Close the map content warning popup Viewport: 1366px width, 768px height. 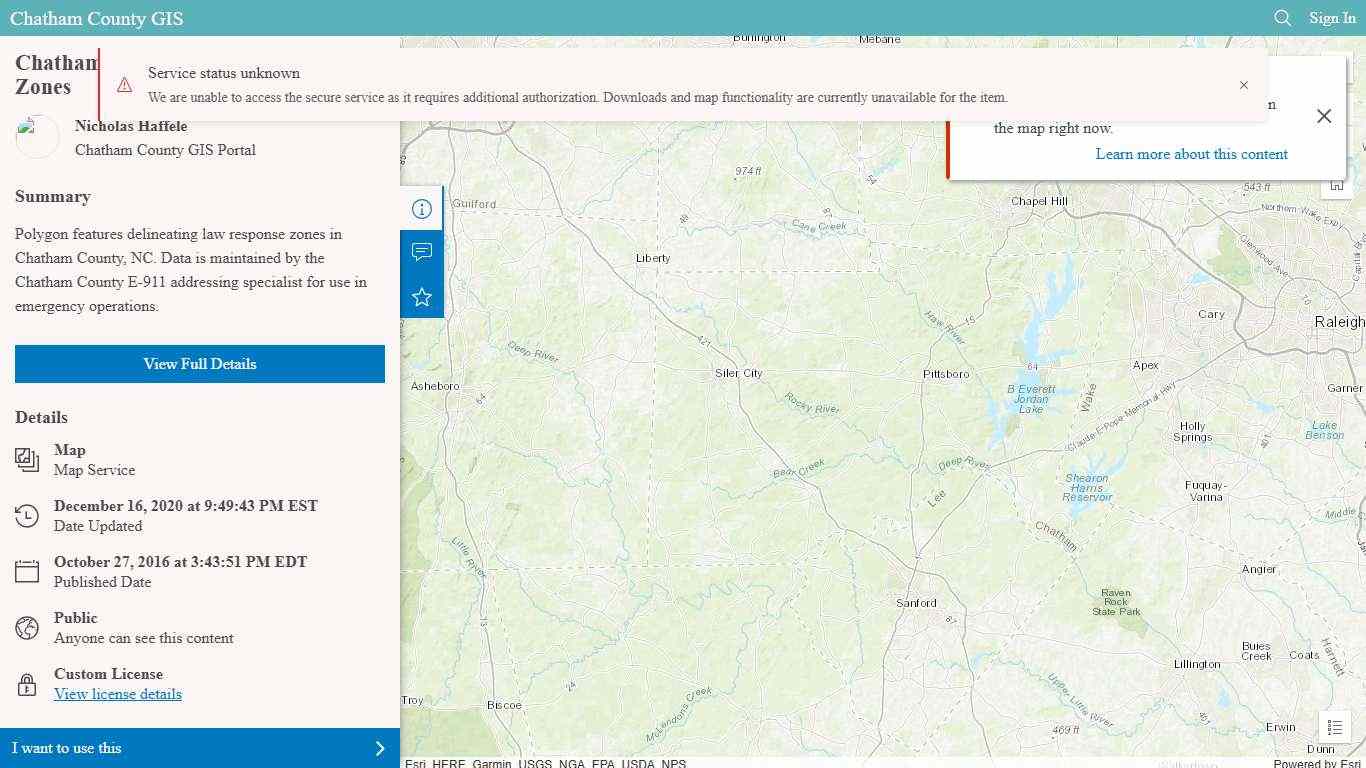click(1324, 116)
